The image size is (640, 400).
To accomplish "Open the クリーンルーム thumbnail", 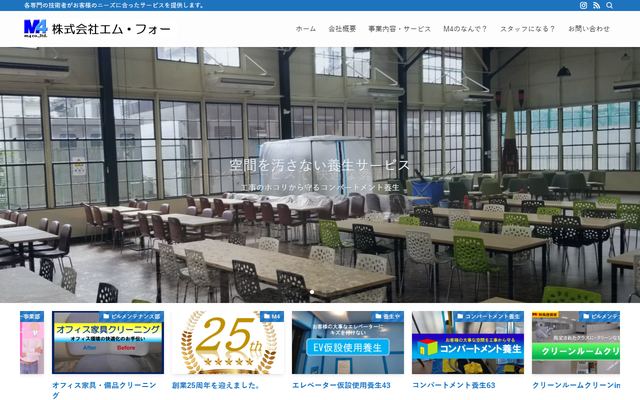I will coord(576,342).
